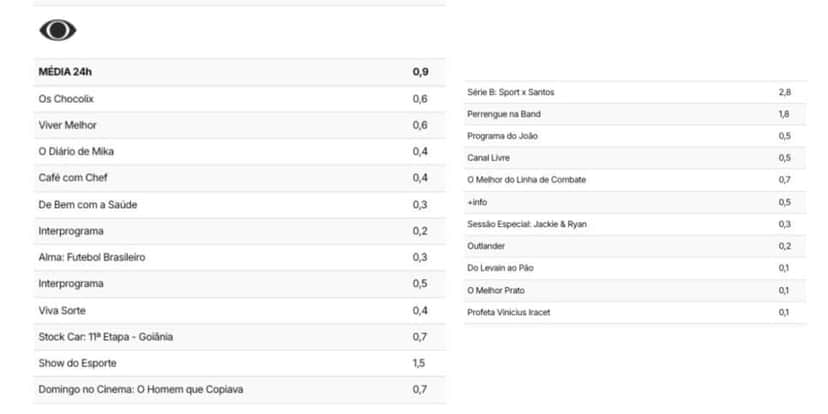
Task: Select Alma: Futebol Brasileiro entry
Action: pos(239,257)
